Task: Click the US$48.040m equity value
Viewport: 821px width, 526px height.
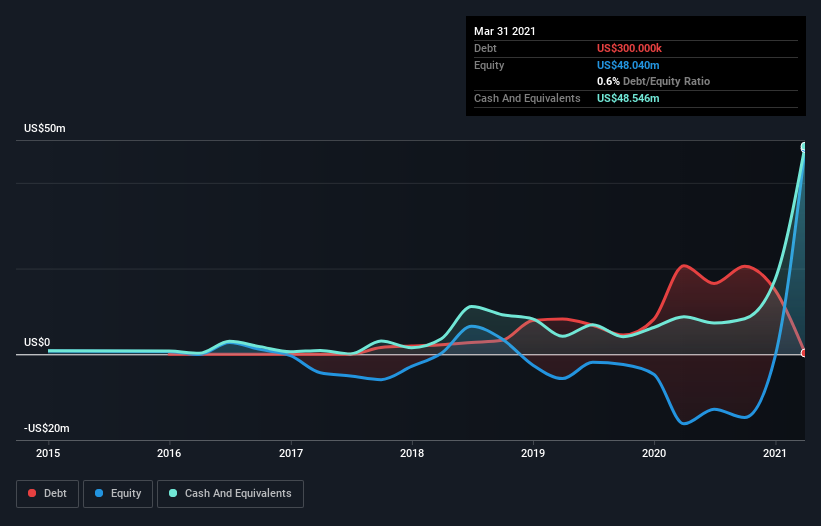Action: [x=628, y=65]
